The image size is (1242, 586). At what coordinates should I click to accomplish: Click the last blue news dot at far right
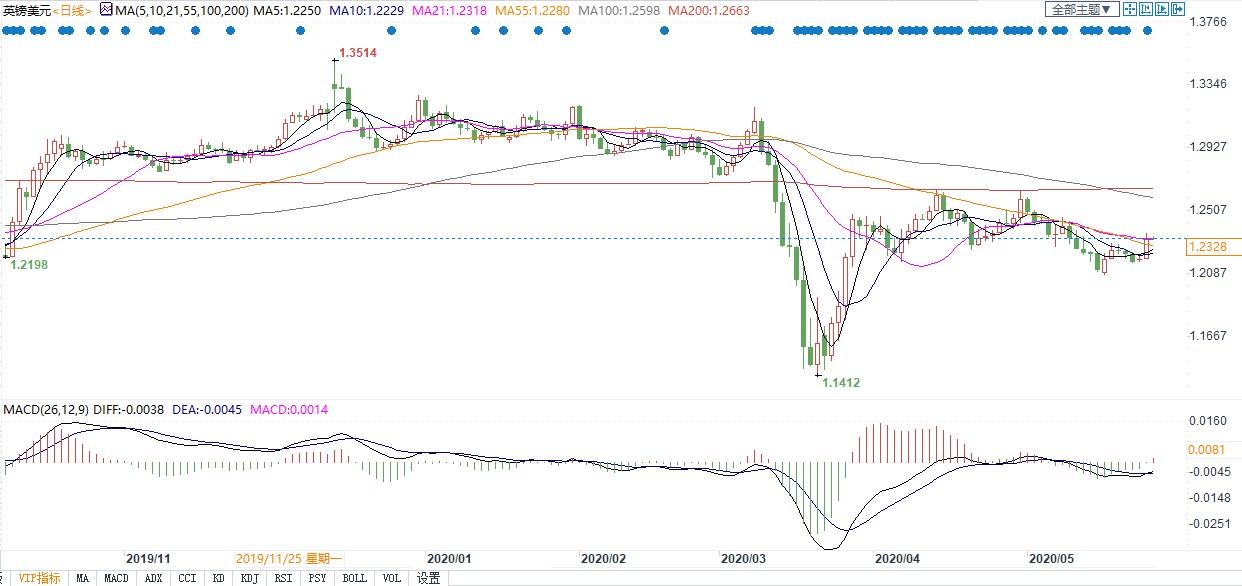tap(1148, 31)
